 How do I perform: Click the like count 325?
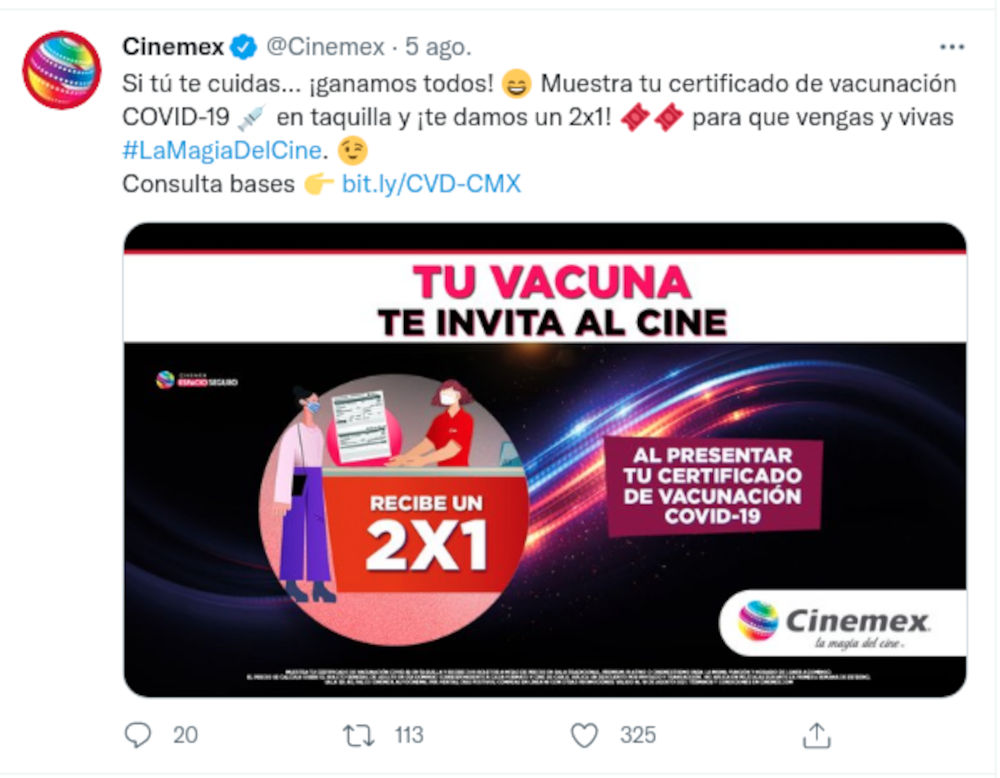click(x=638, y=735)
